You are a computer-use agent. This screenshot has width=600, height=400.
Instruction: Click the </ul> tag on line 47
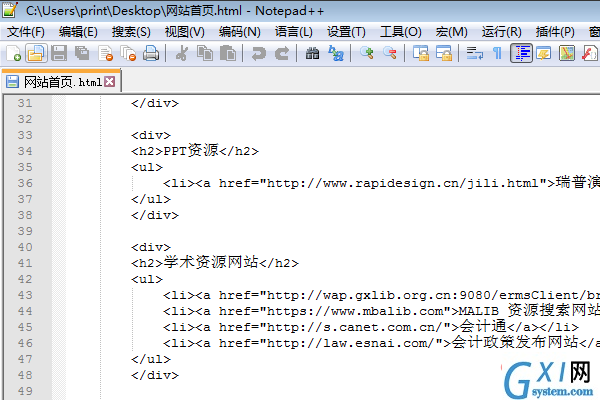coord(151,359)
